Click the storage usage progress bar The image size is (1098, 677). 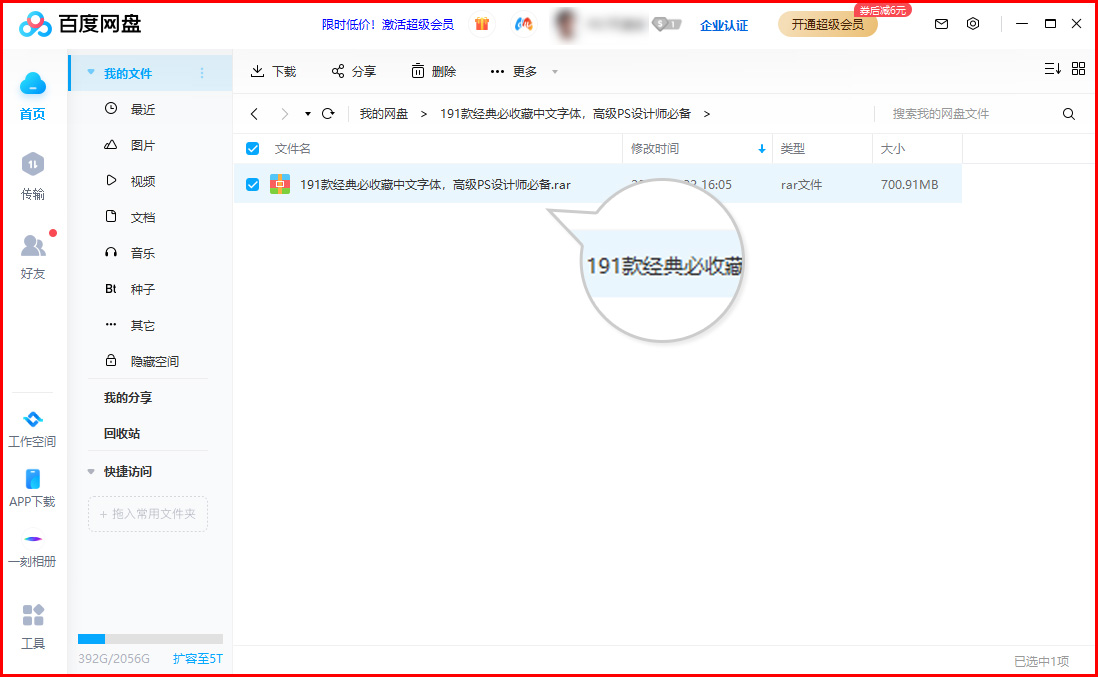coord(150,638)
